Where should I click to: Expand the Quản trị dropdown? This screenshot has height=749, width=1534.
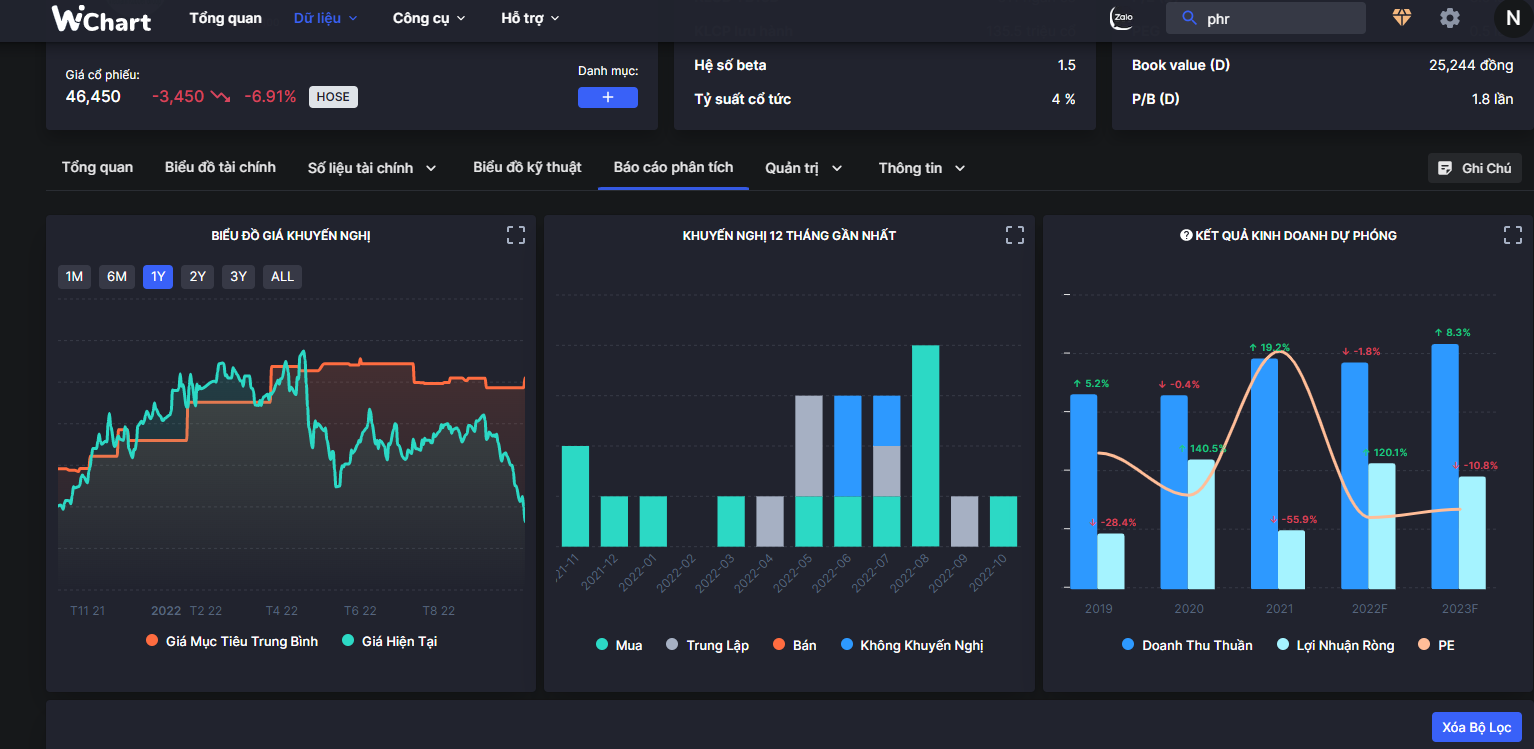pyautogui.click(x=803, y=168)
